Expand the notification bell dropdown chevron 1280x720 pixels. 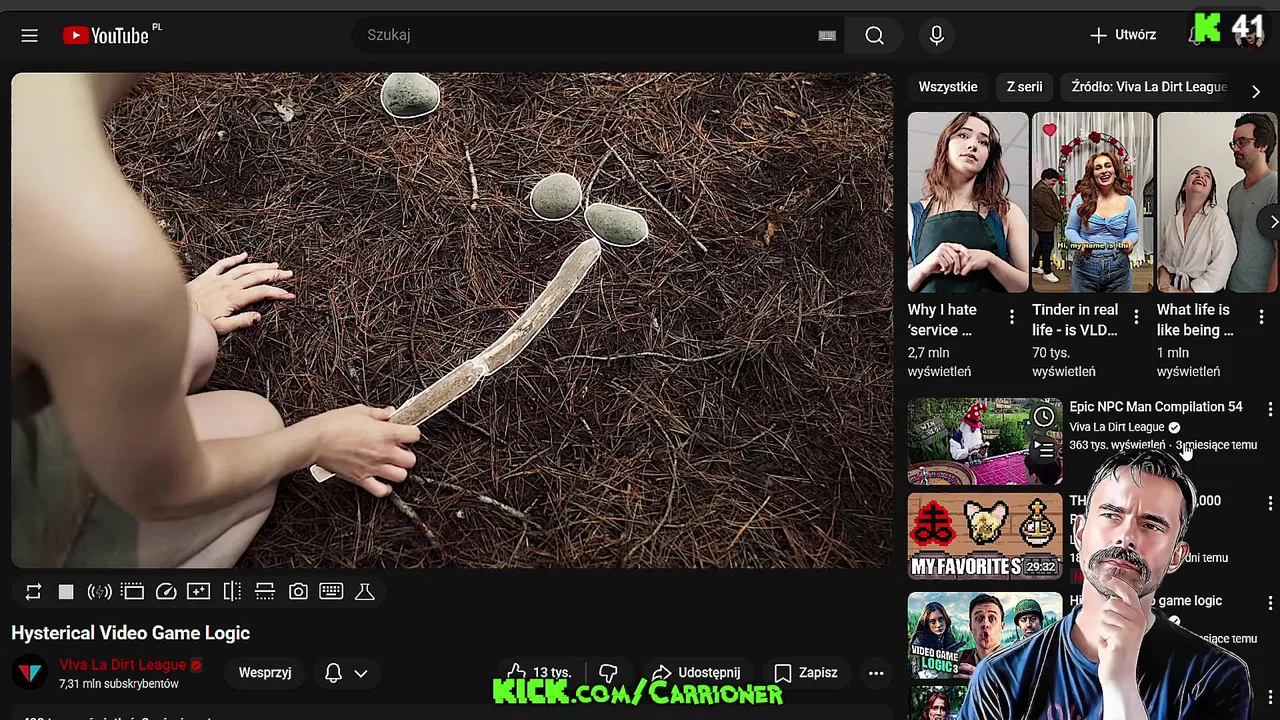pos(361,673)
